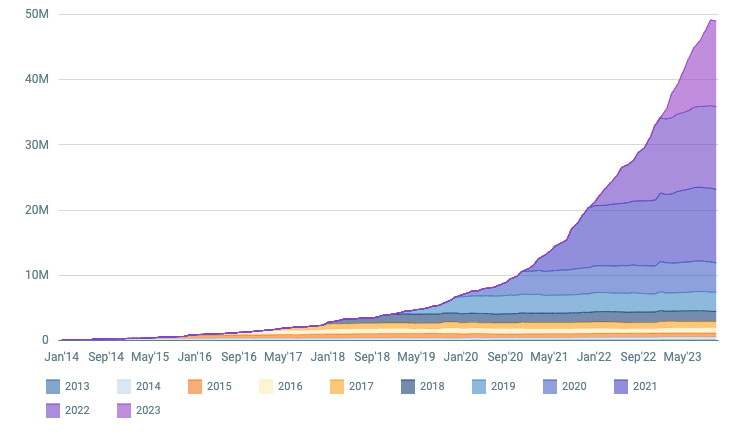
Task: Select the Jan'14 x-axis label
Action: [62, 356]
